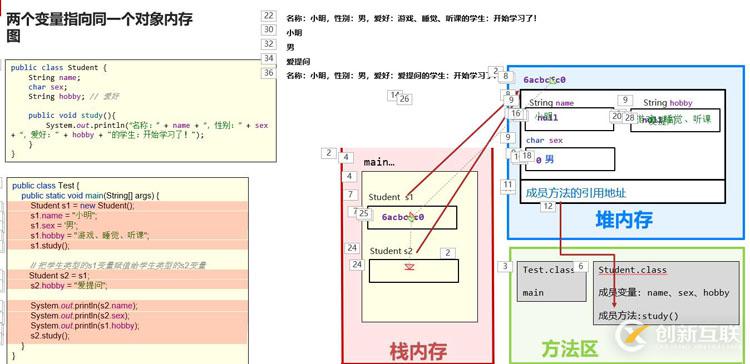Select animation marker 3 beside Test.class

click(x=505, y=266)
